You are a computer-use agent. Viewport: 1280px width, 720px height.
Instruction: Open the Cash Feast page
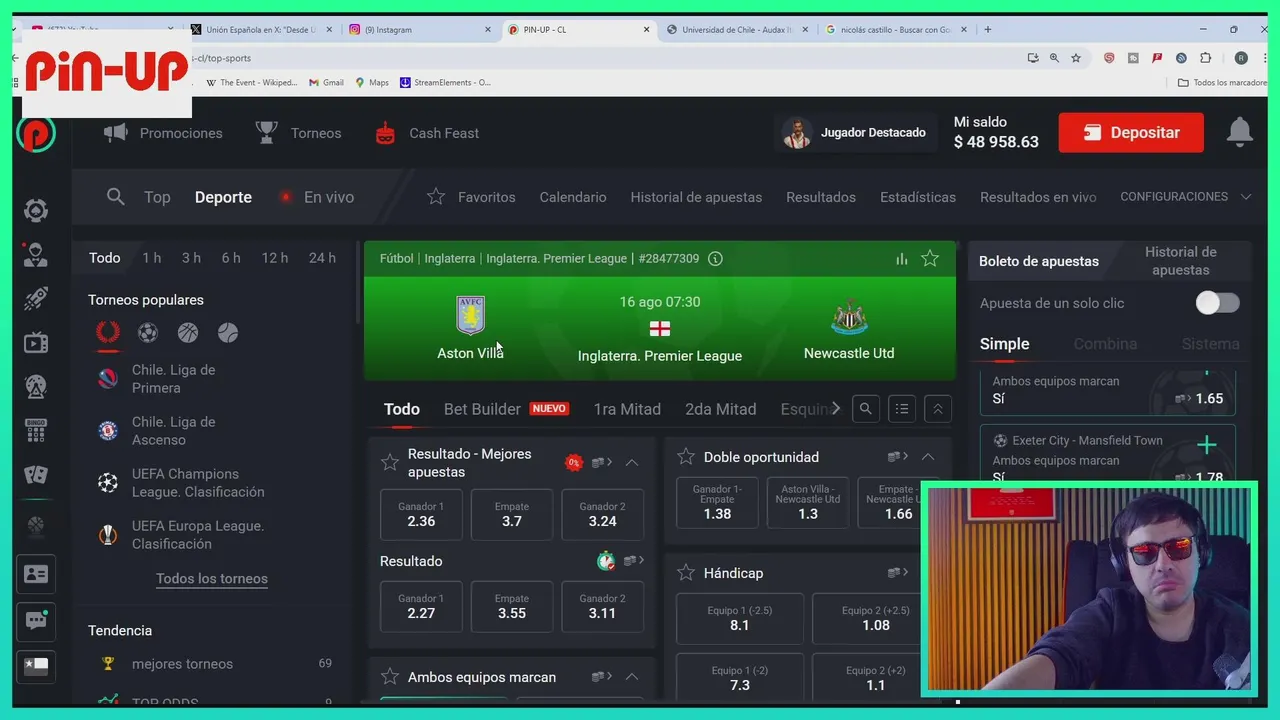pyautogui.click(x=426, y=133)
